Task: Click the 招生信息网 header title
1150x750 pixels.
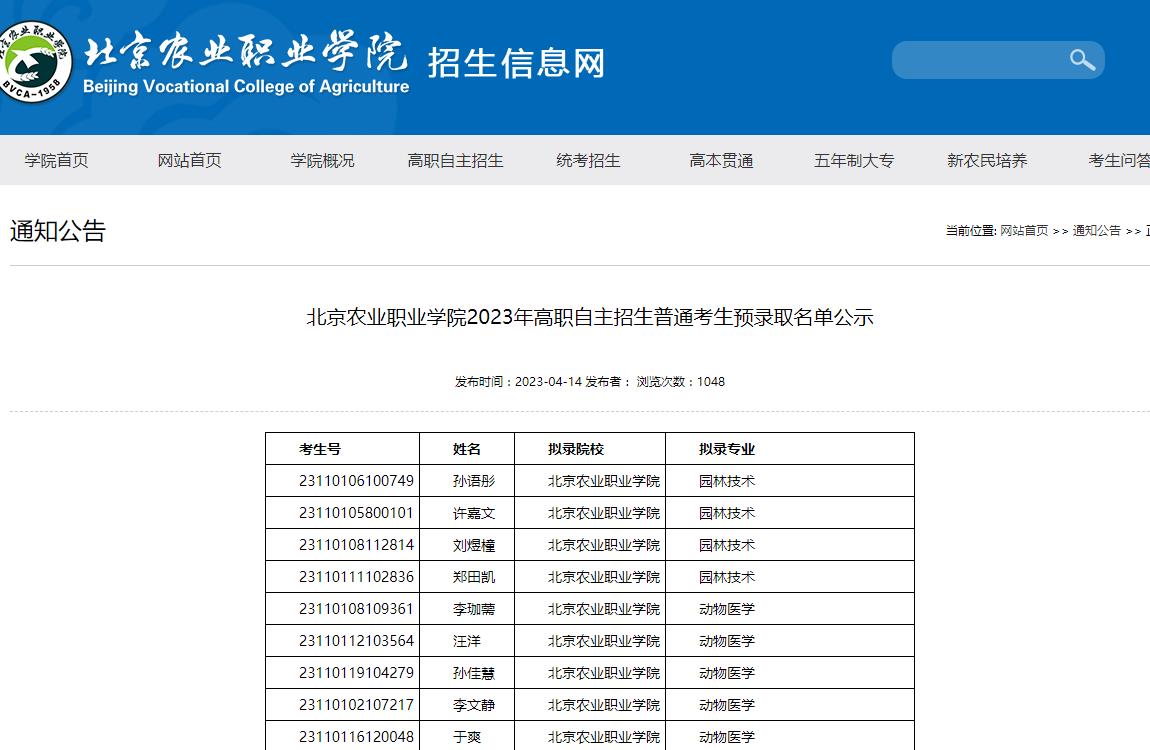Action: pyautogui.click(x=516, y=62)
